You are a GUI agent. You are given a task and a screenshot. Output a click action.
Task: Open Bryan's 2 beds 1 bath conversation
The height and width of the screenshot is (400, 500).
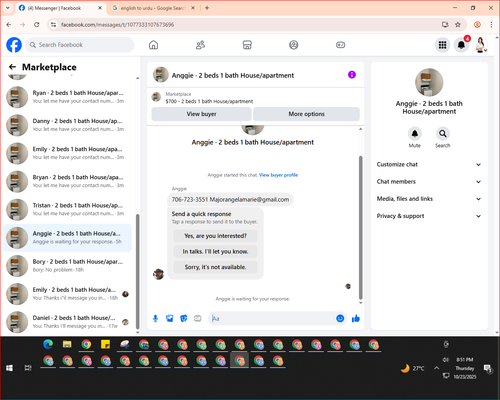coord(68,181)
